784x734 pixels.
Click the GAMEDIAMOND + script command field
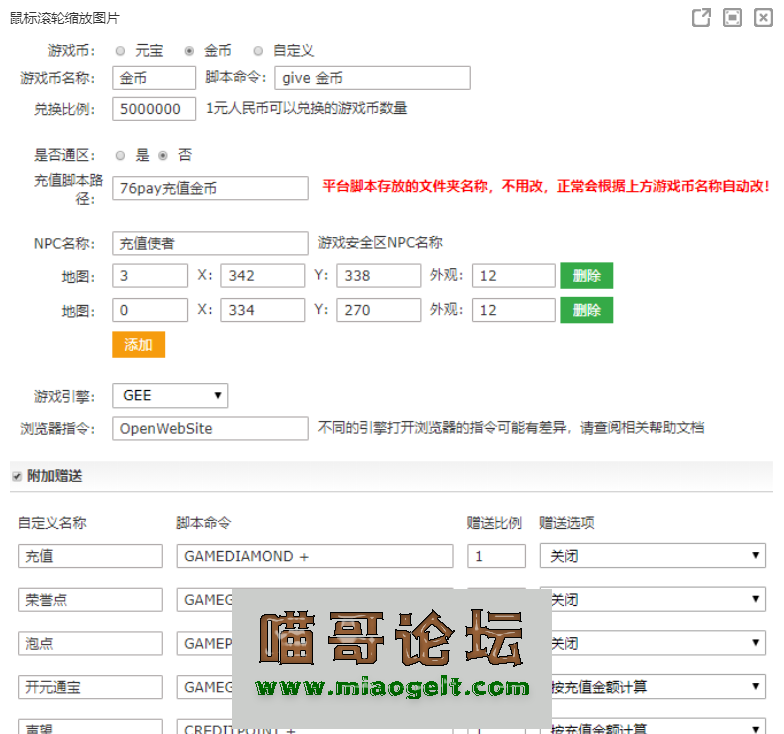click(314, 556)
